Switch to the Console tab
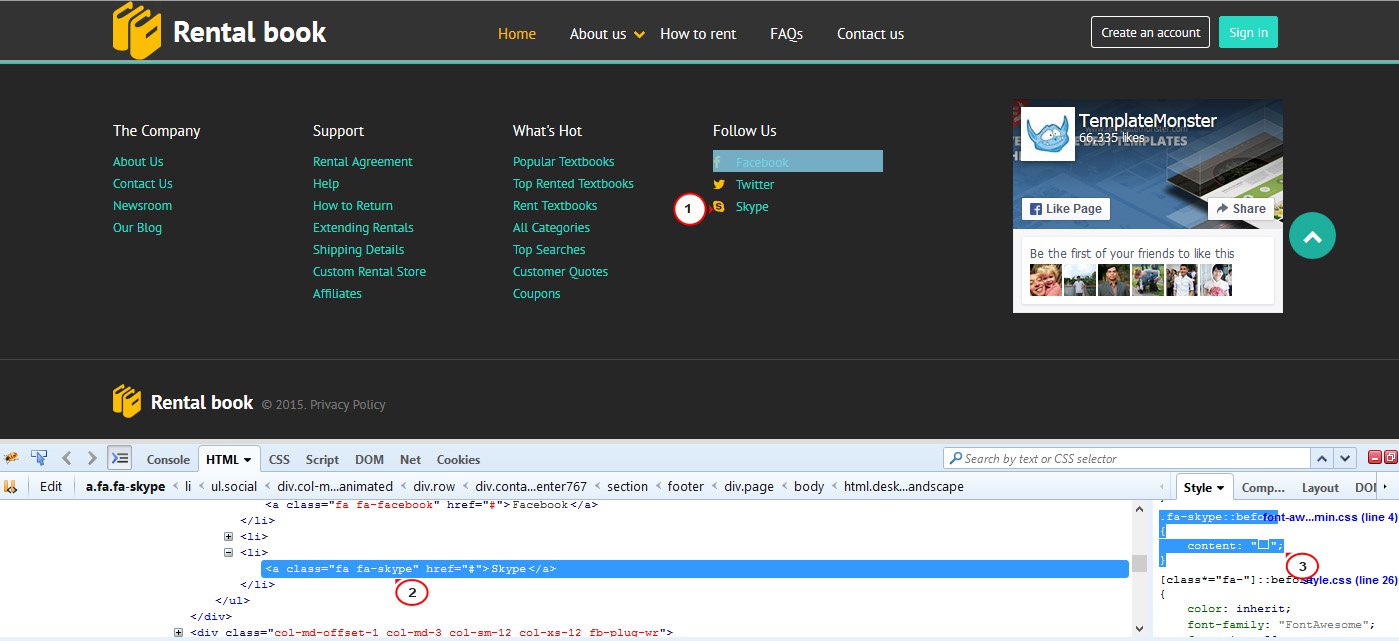The height and width of the screenshot is (641, 1399). pos(167,459)
